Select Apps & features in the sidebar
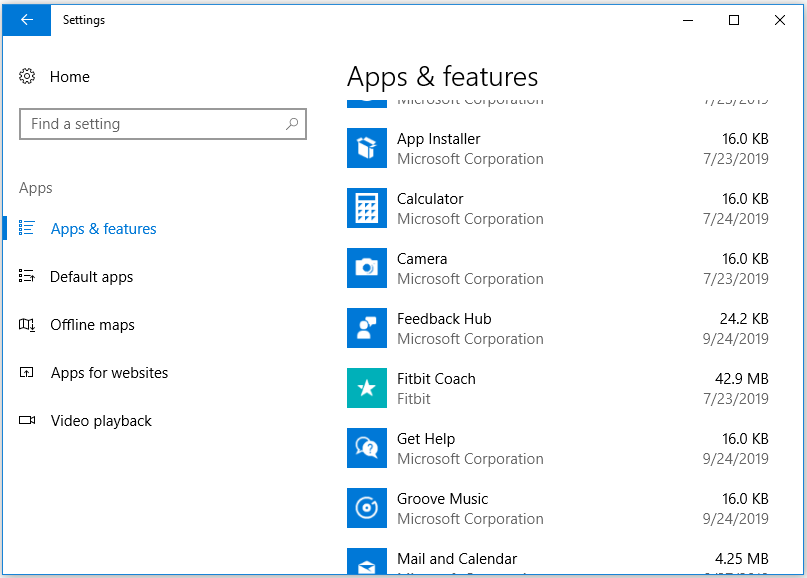The image size is (807, 578). pos(103,229)
